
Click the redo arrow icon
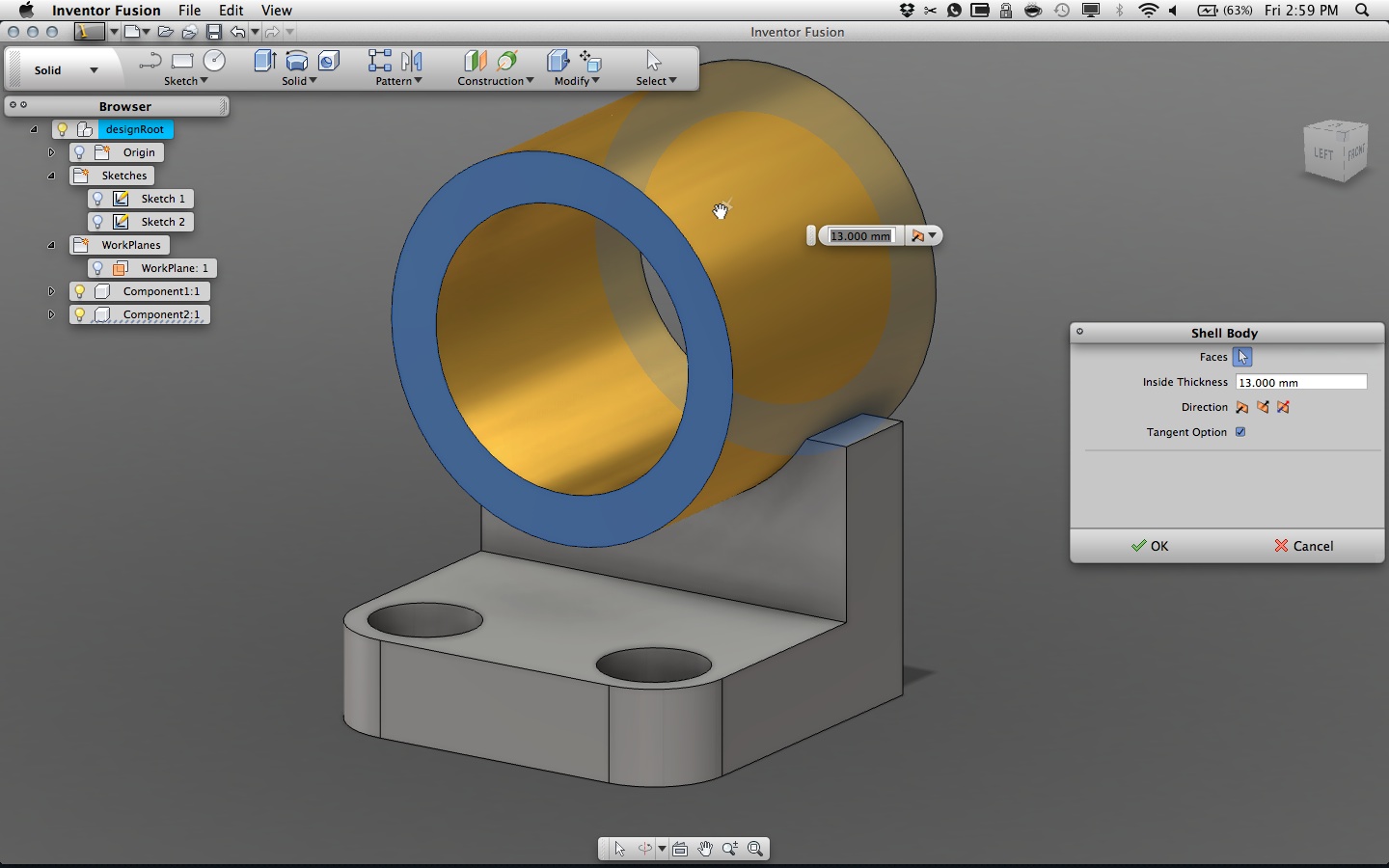click(x=272, y=32)
